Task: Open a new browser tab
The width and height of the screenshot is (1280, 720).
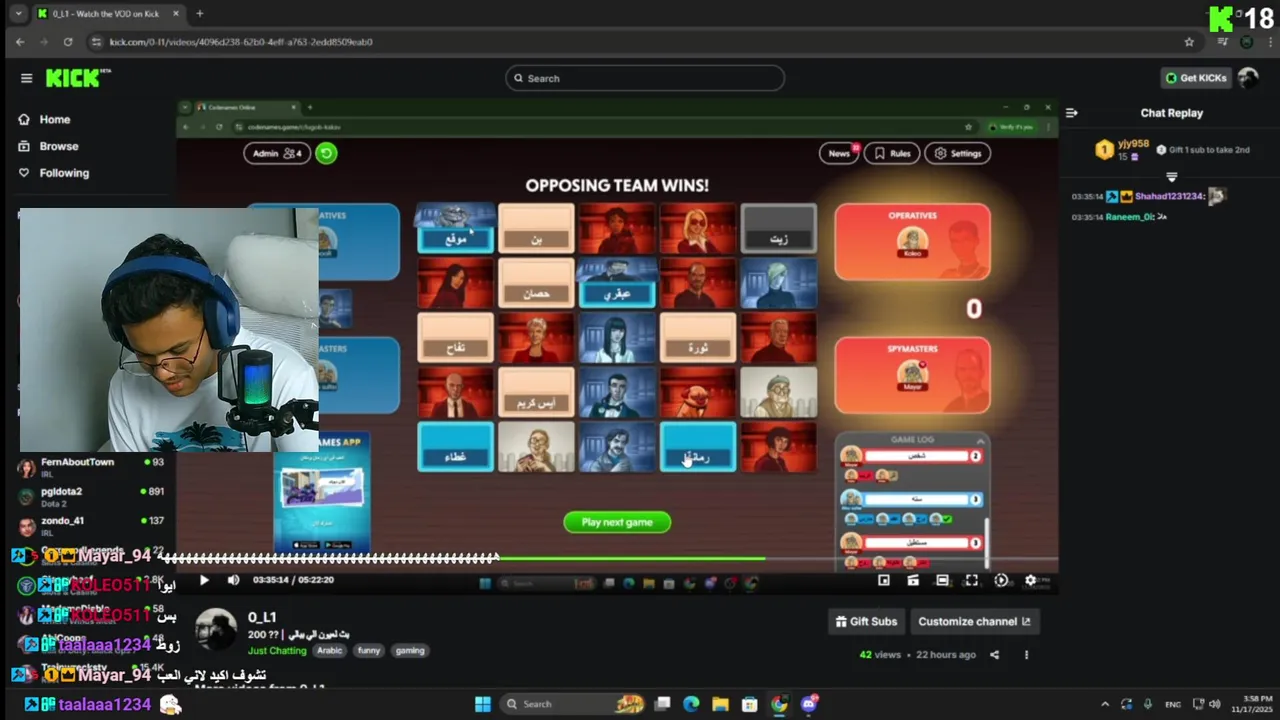Action: 199,14
